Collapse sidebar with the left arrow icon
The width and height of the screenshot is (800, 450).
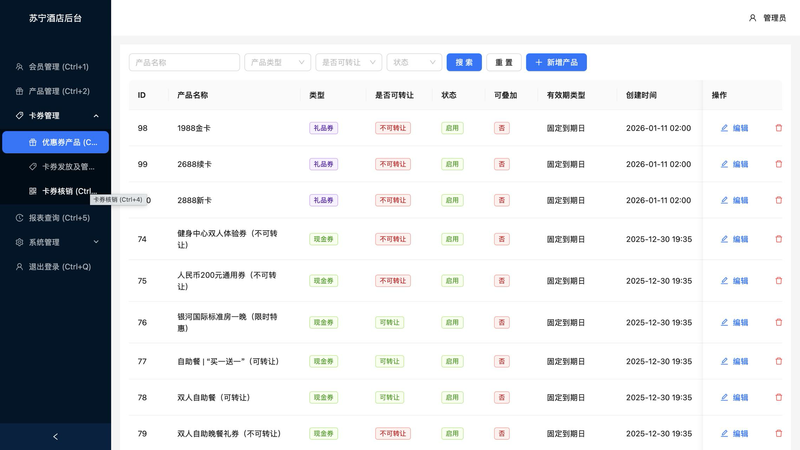[55, 436]
